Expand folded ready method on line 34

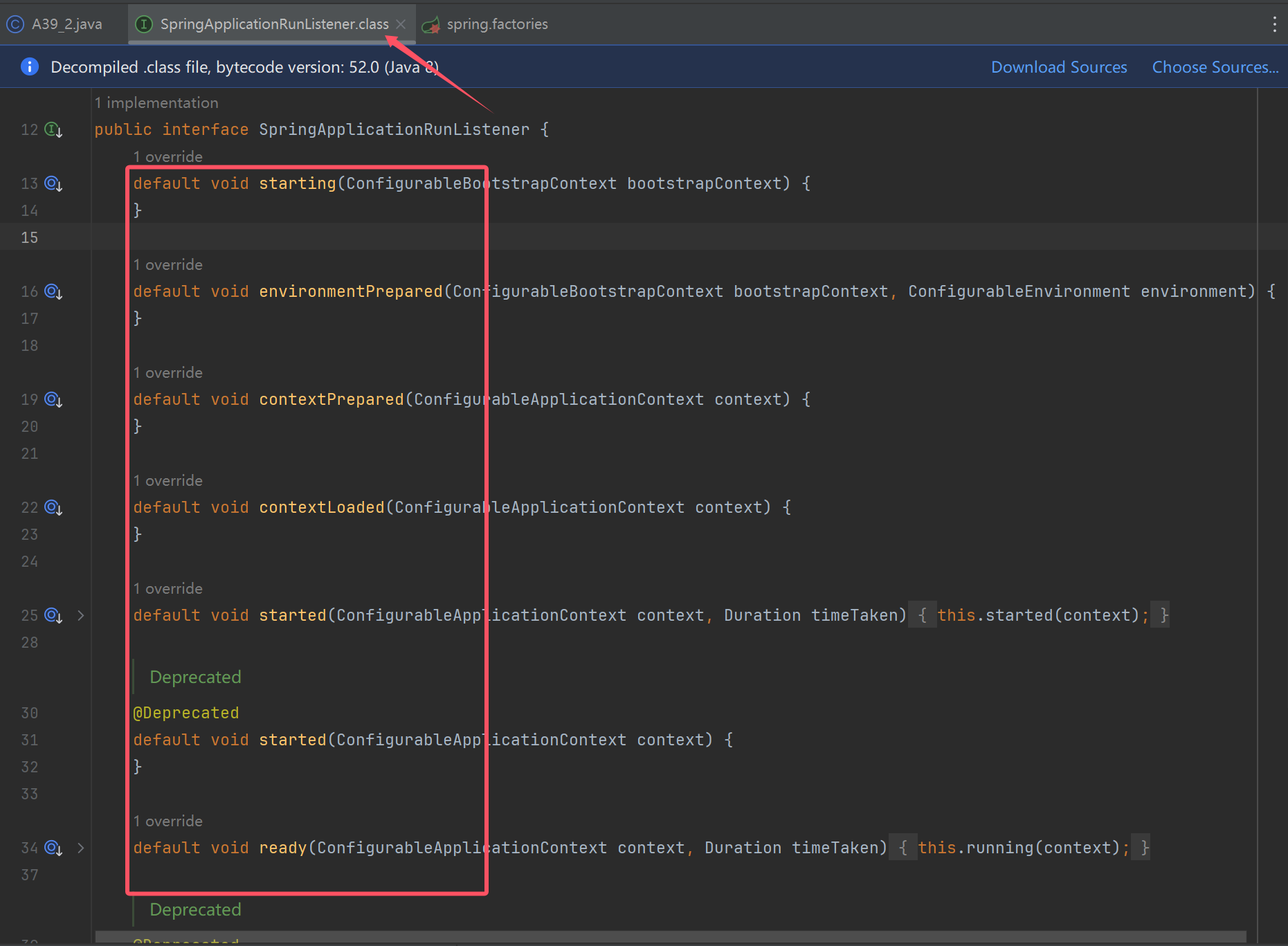pos(81,848)
